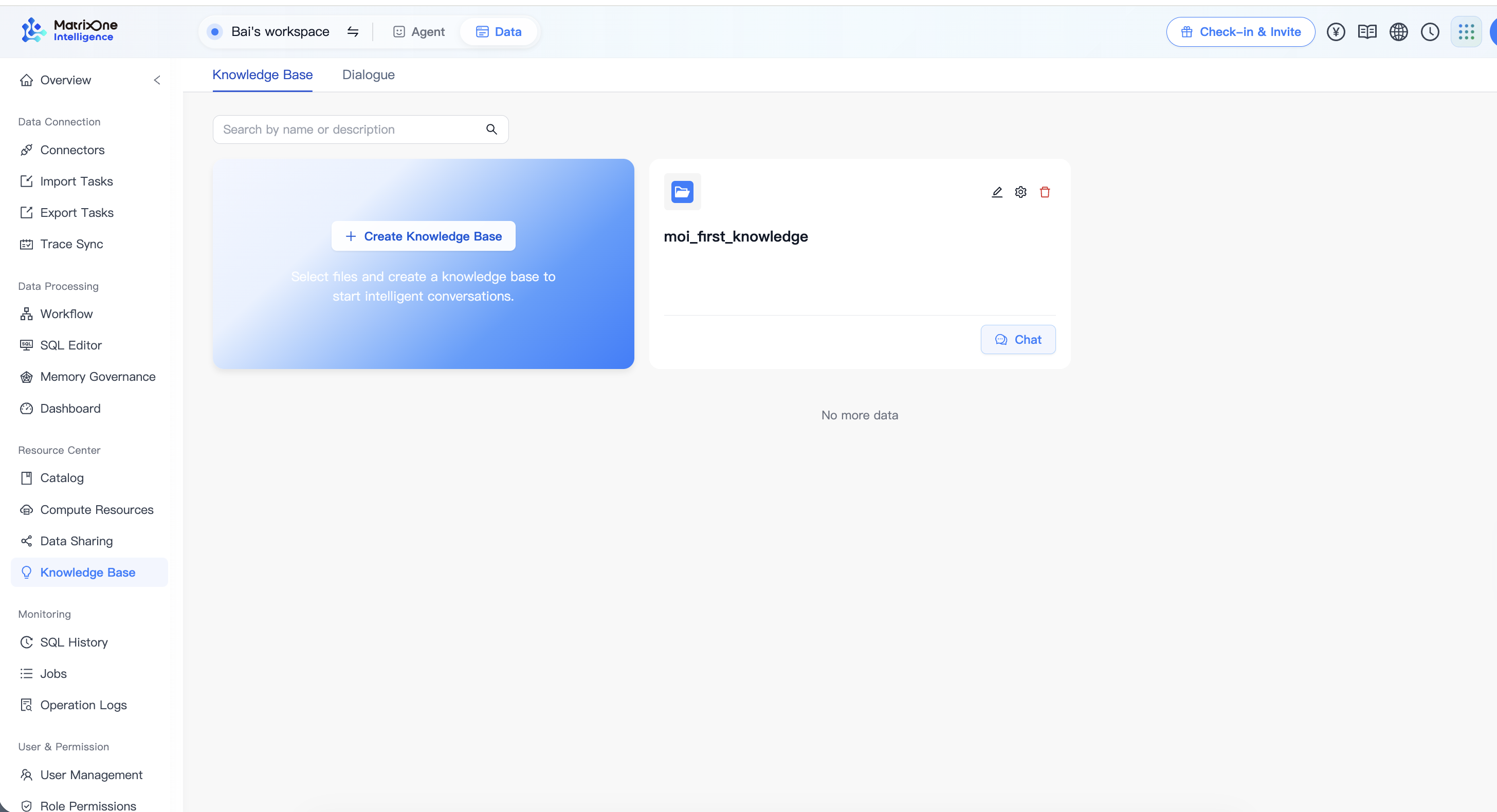Select the Knowledge Base tab

pyautogui.click(x=262, y=75)
